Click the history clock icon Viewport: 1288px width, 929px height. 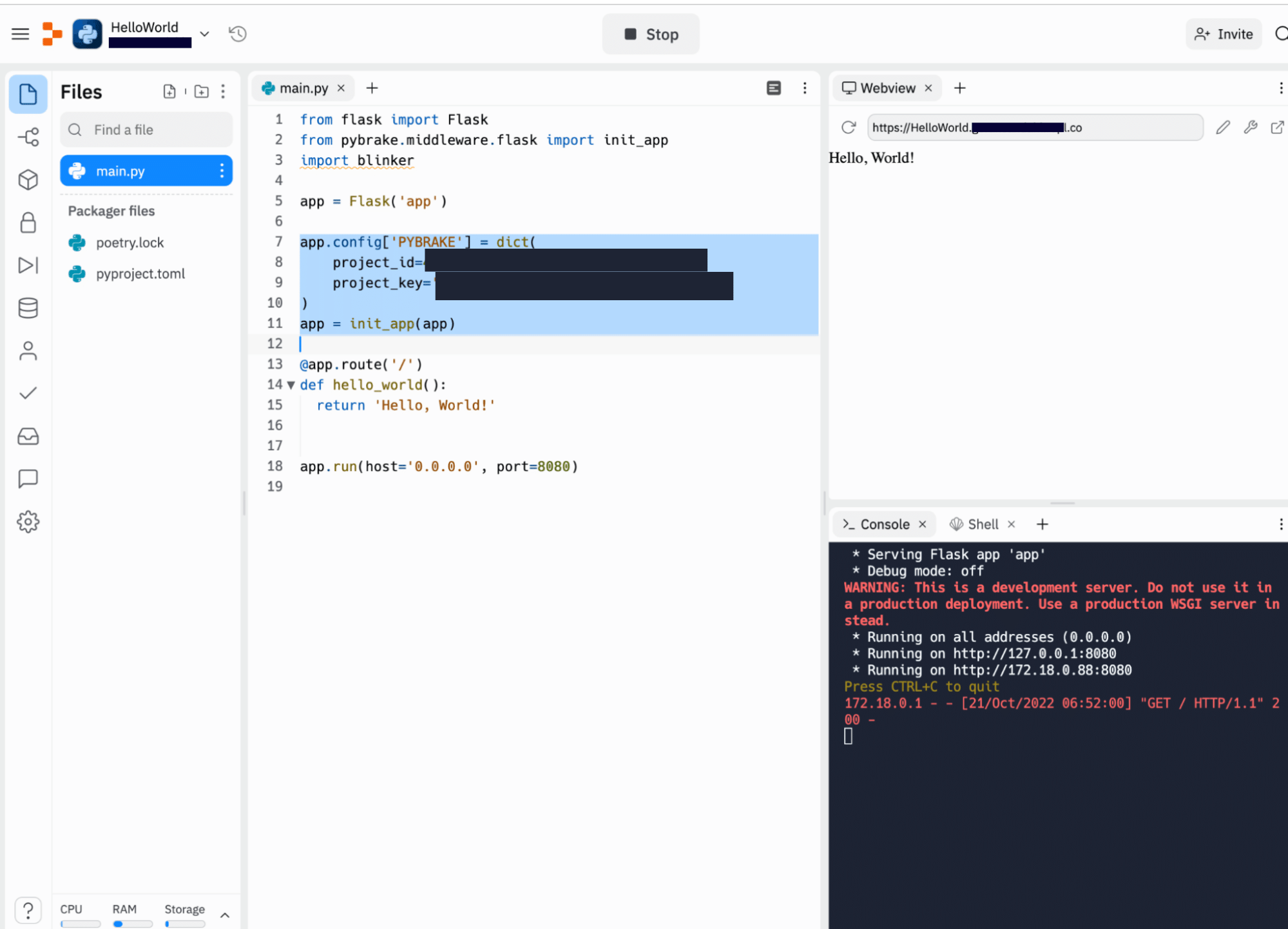238,34
